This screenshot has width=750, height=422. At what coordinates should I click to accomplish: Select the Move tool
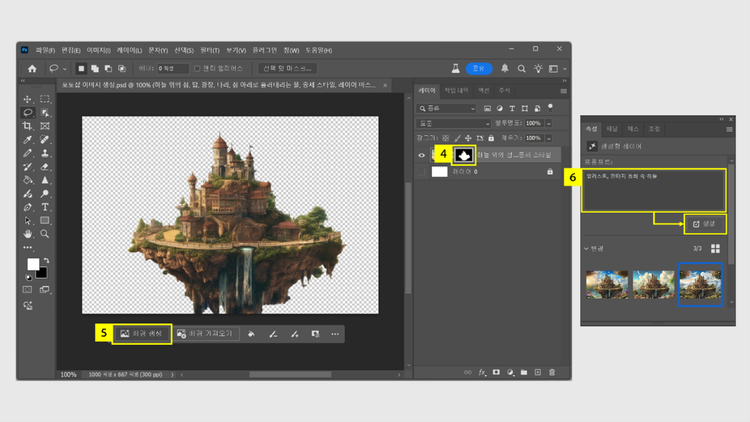click(28, 99)
